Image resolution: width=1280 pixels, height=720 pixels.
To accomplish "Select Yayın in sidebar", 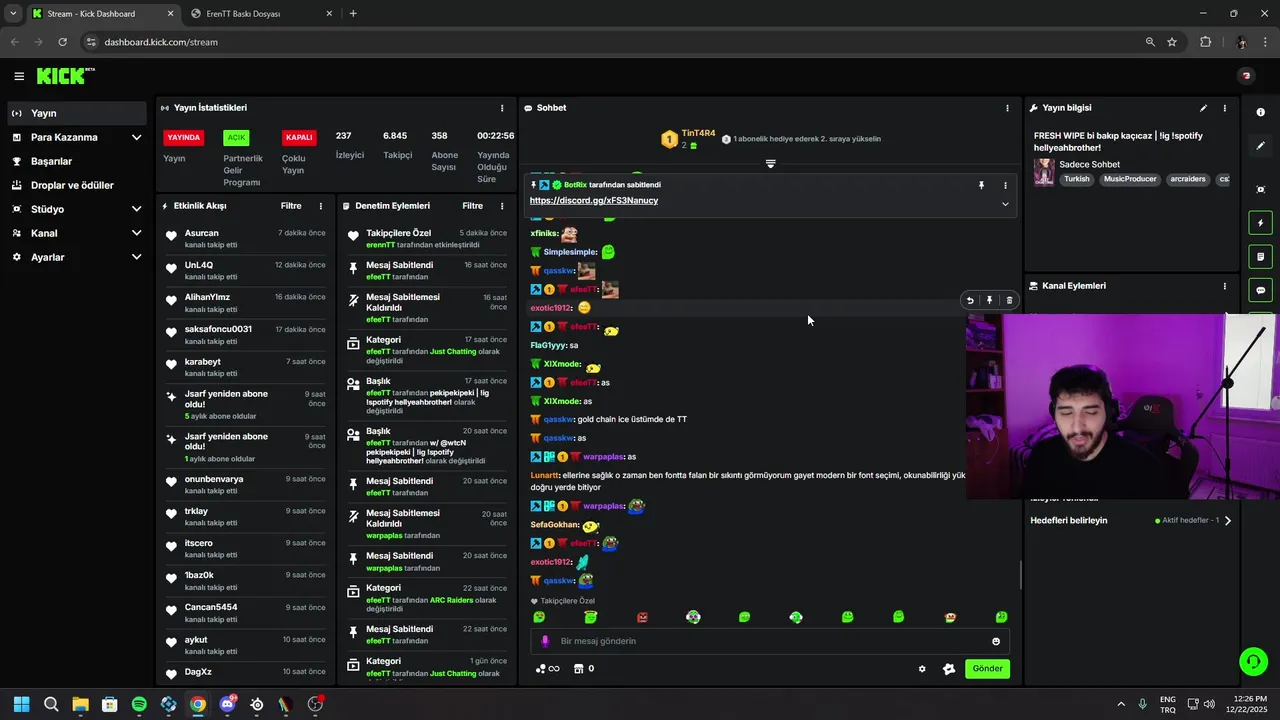I will tap(76, 113).
